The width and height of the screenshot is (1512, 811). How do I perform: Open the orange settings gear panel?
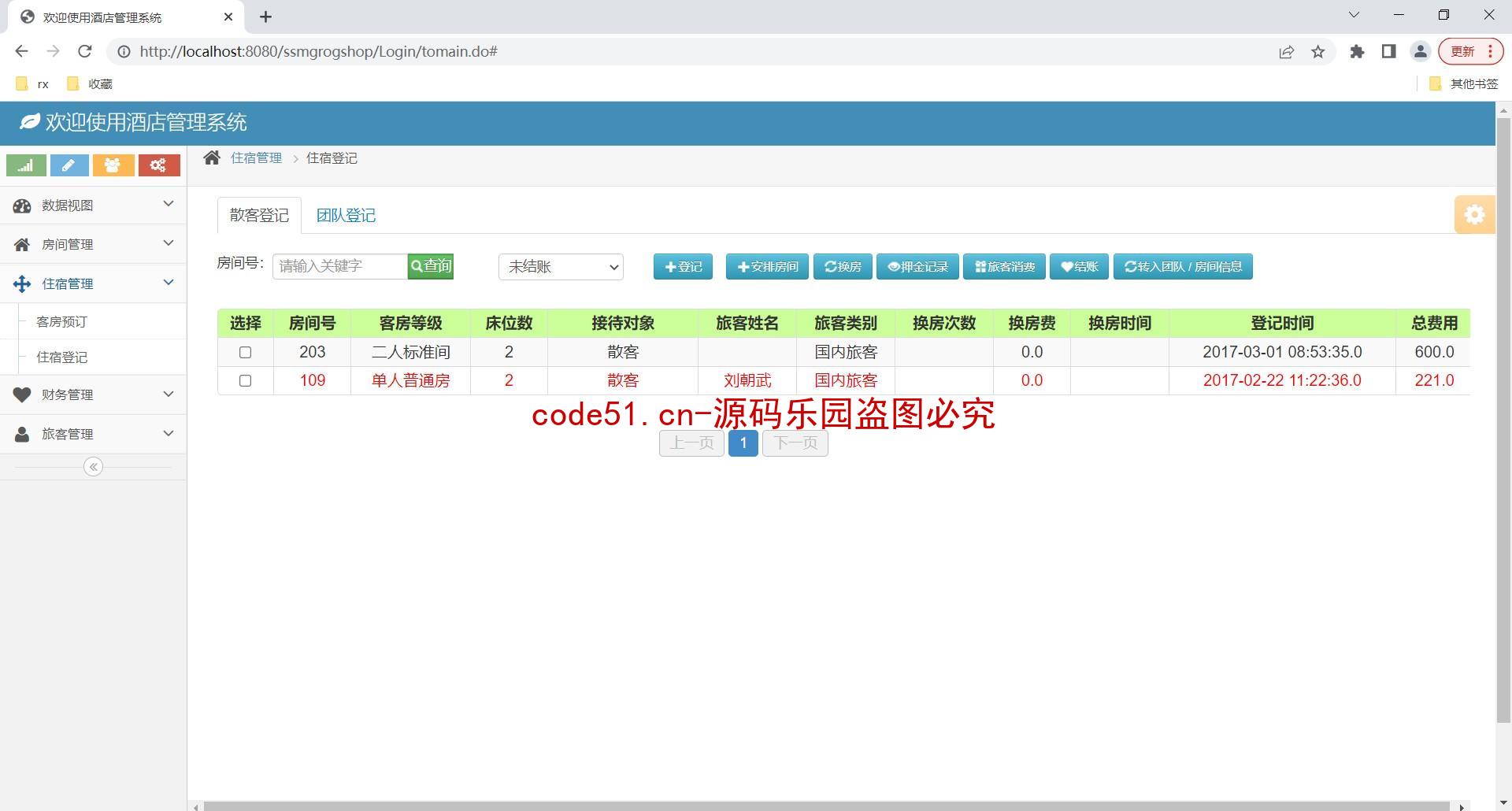pos(1474,214)
